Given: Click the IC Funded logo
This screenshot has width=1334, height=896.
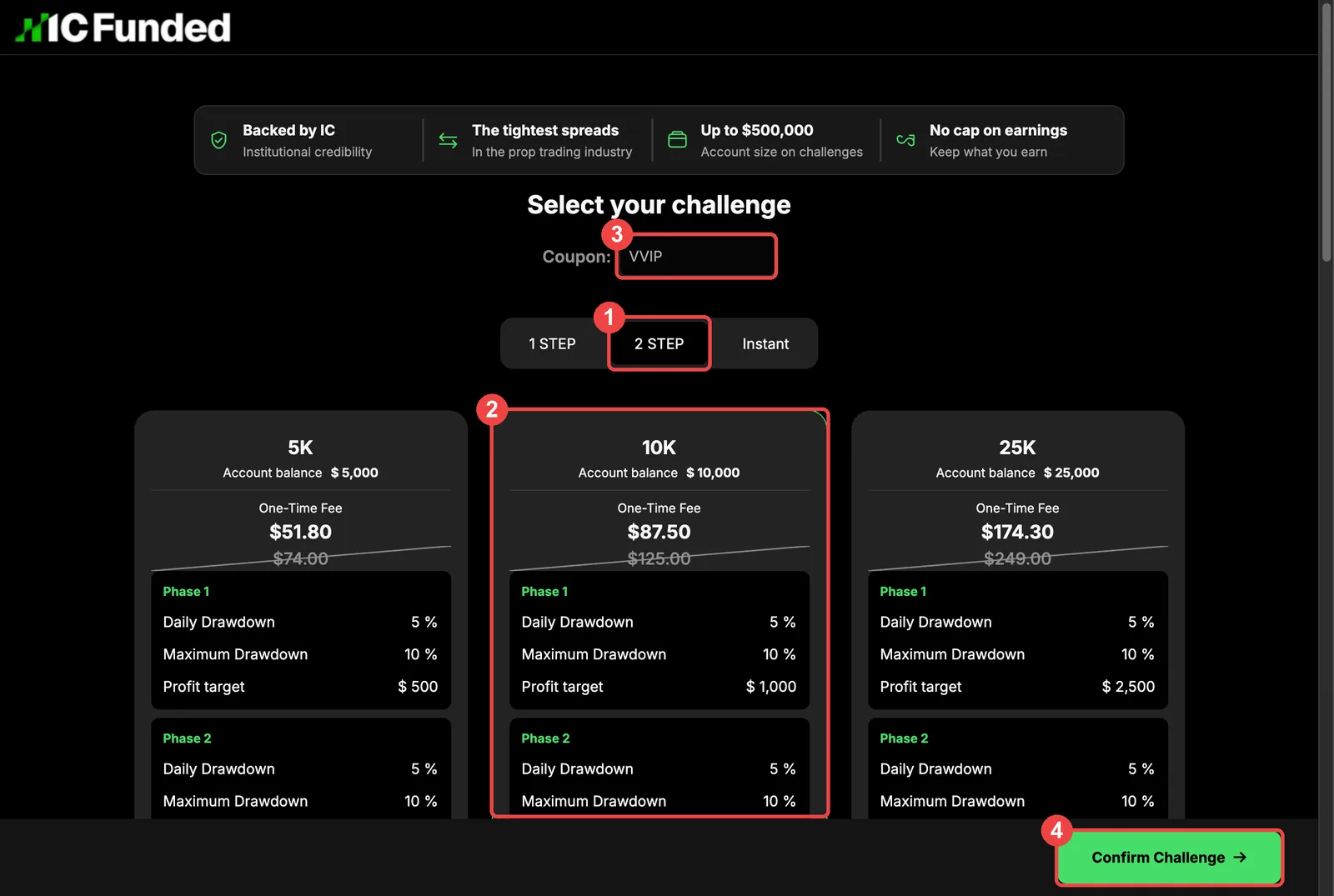Looking at the screenshot, I should (123, 28).
